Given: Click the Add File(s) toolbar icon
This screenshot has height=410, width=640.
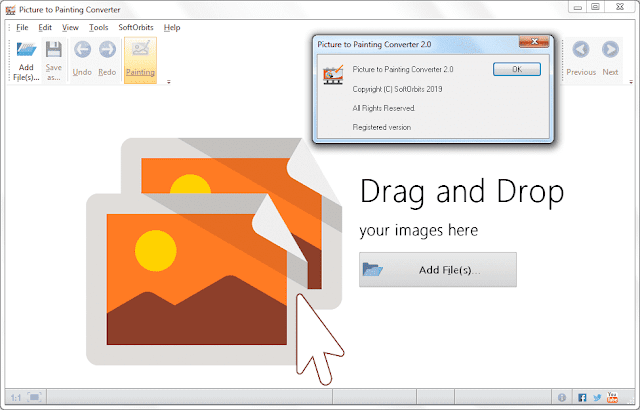Looking at the screenshot, I should (26, 50).
